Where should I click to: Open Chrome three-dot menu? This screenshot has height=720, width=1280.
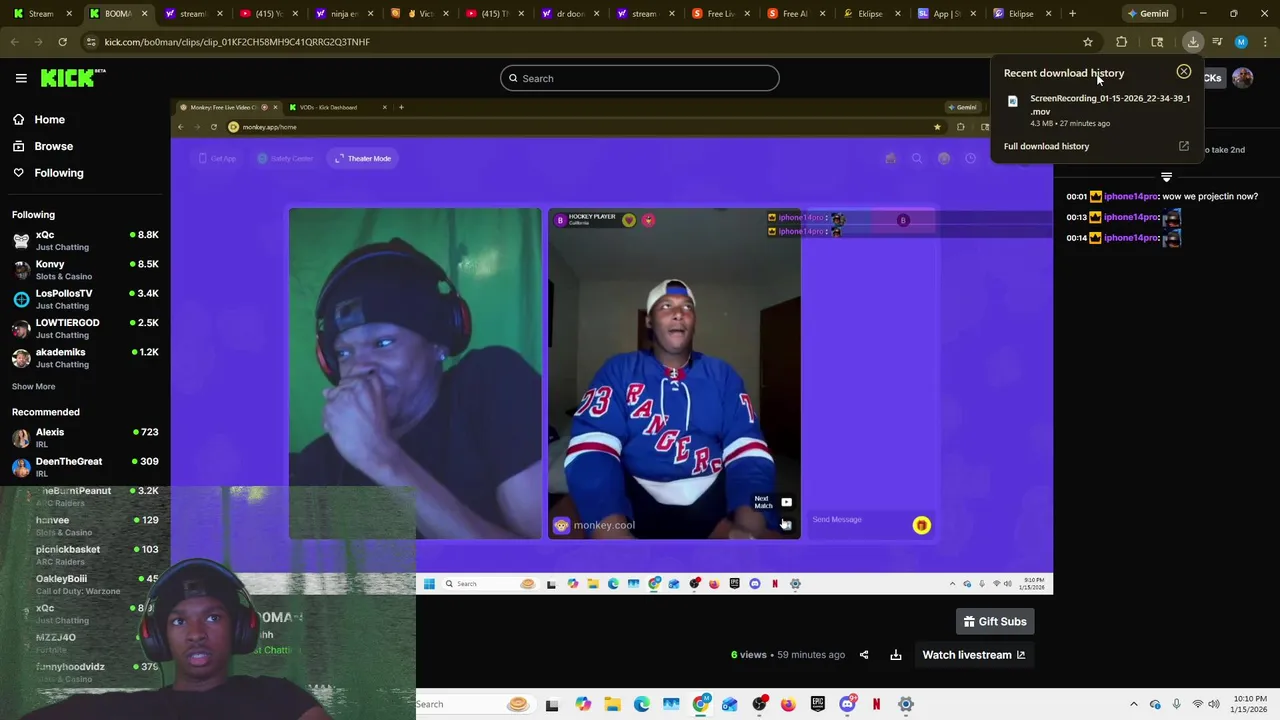pos(1265,42)
